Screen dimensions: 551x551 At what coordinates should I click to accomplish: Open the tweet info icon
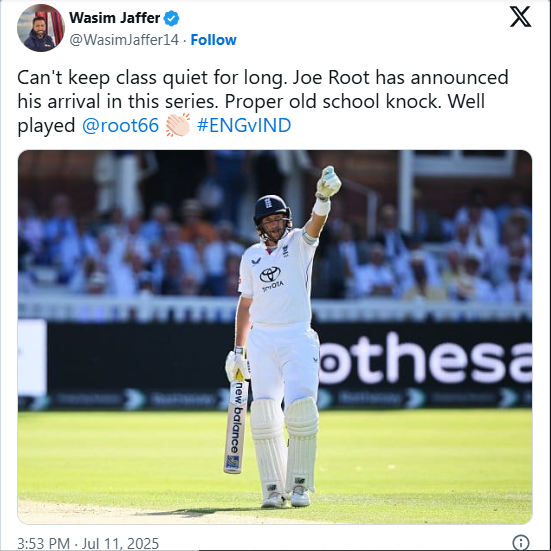(x=521, y=542)
